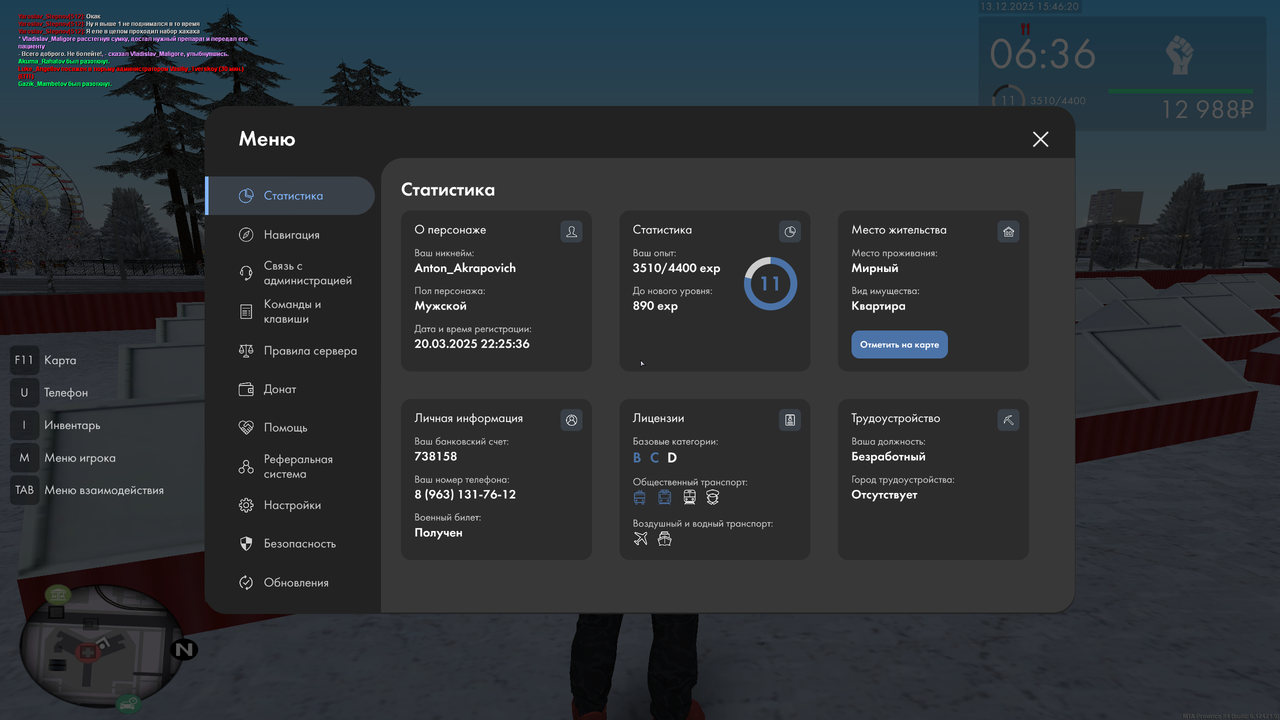Click the M Меню игрока key hint
Viewport: 1280px width, 720px height.
click(x=63, y=458)
